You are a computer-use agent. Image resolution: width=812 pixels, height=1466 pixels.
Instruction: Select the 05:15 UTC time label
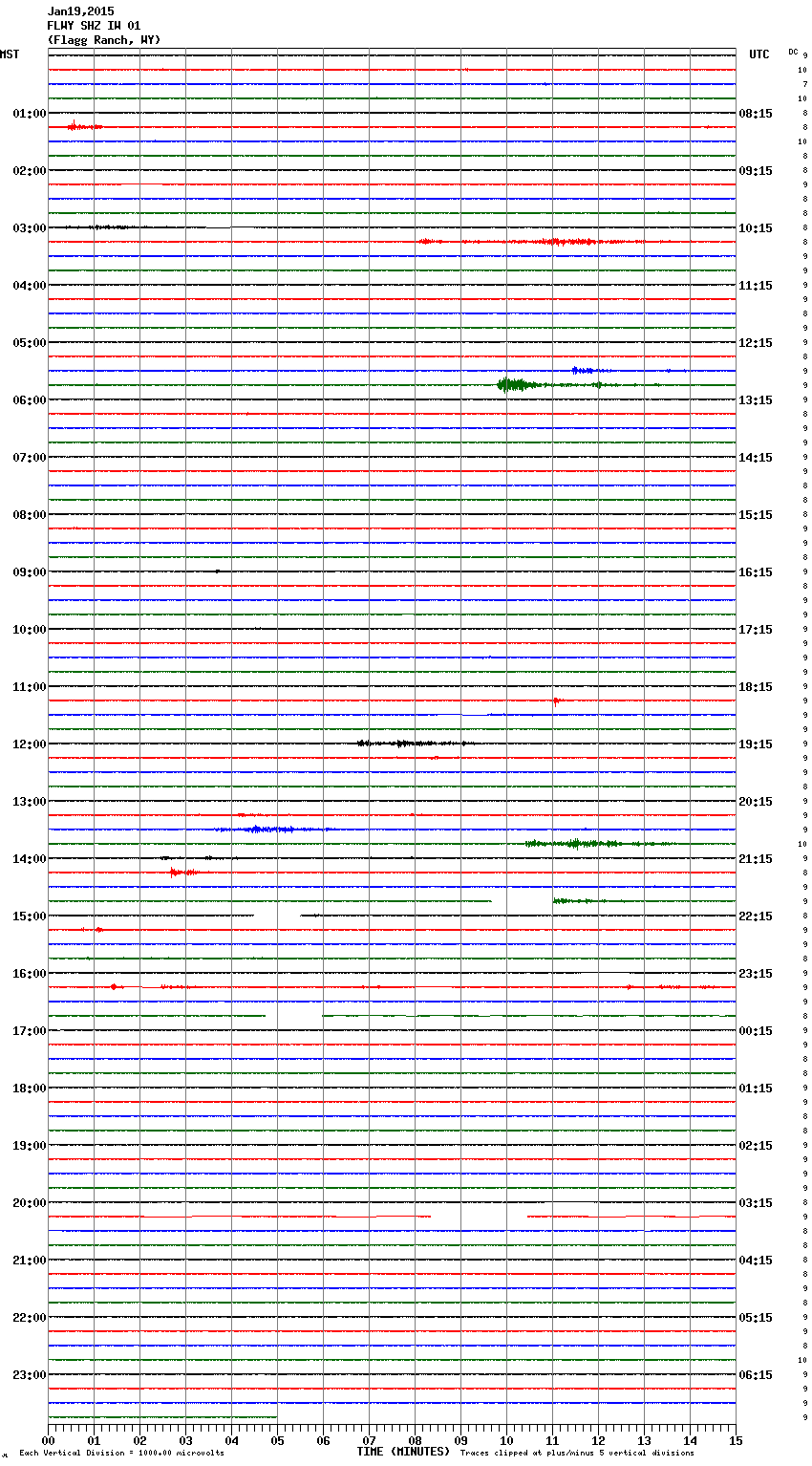(x=756, y=1318)
